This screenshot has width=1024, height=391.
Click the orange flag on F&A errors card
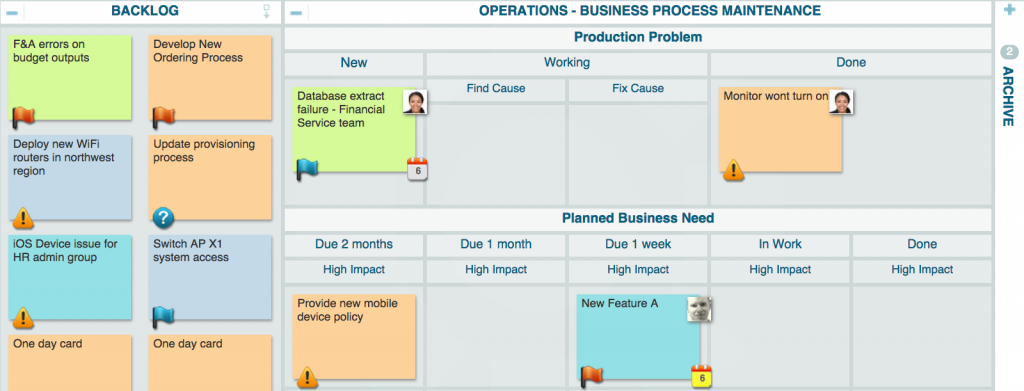(24, 117)
